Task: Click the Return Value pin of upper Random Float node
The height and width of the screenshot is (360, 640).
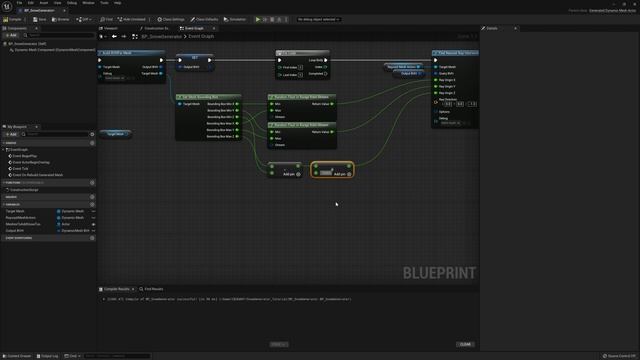Action: (332, 104)
